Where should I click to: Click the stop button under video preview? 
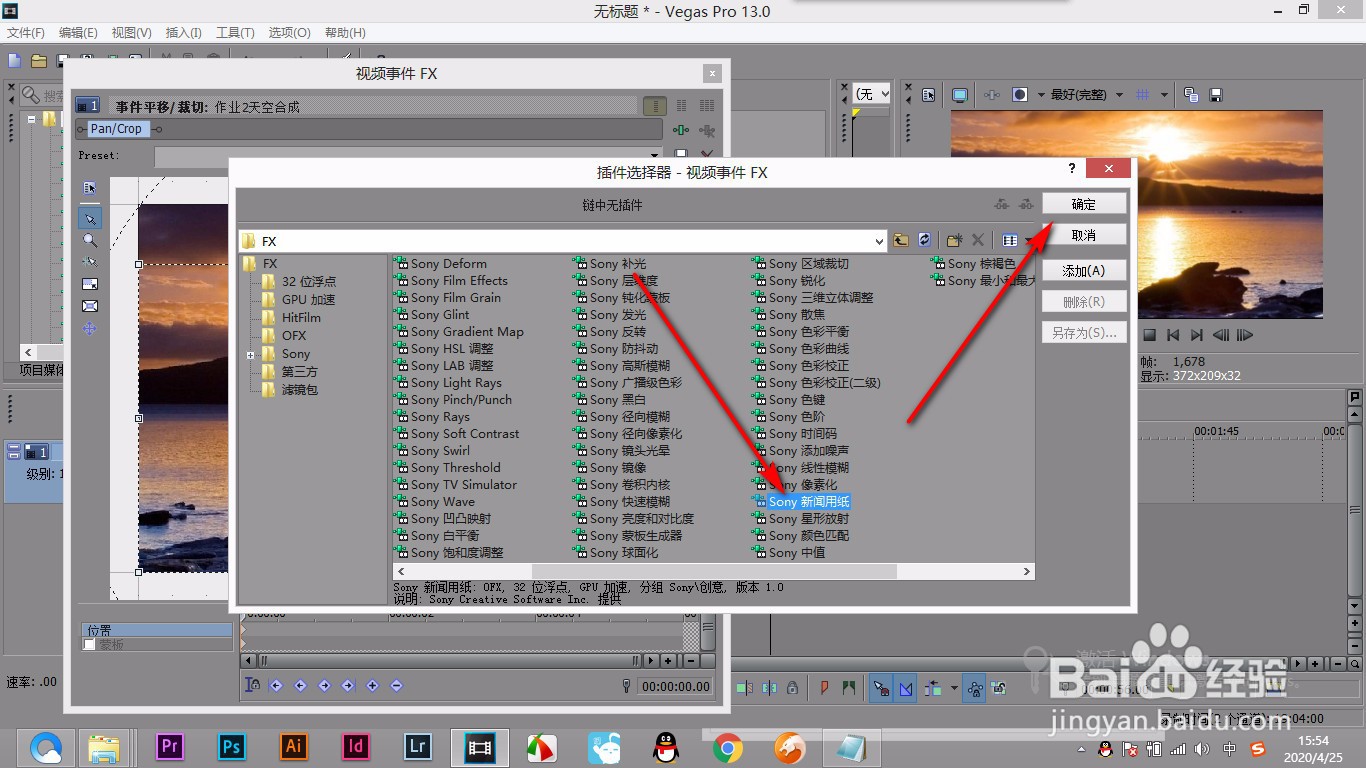(x=1149, y=336)
